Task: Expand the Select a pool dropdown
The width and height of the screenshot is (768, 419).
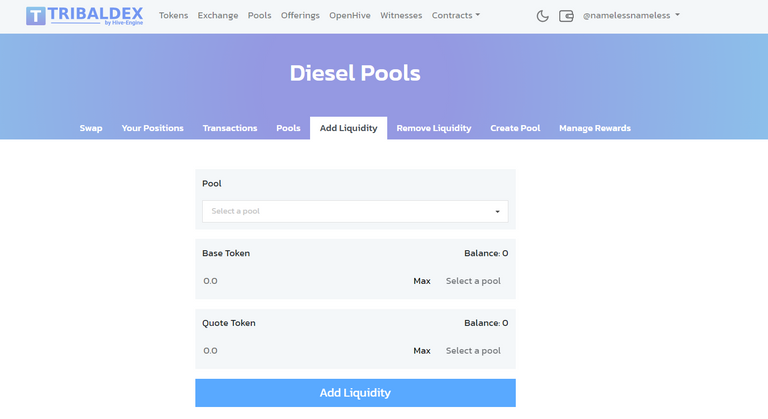Action: (x=355, y=211)
